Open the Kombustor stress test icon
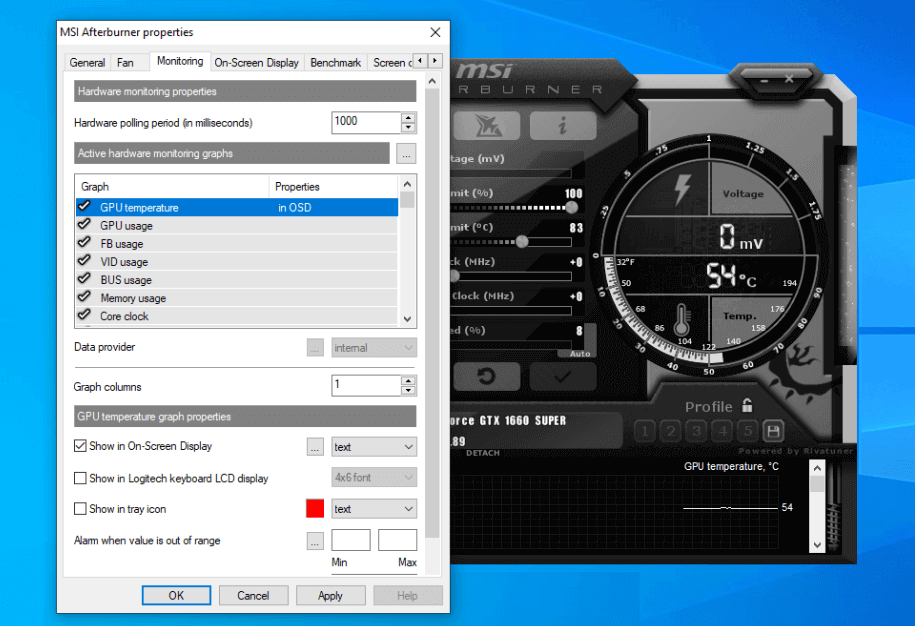Viewport: 915px width, 626px height. tap(486, 125)
